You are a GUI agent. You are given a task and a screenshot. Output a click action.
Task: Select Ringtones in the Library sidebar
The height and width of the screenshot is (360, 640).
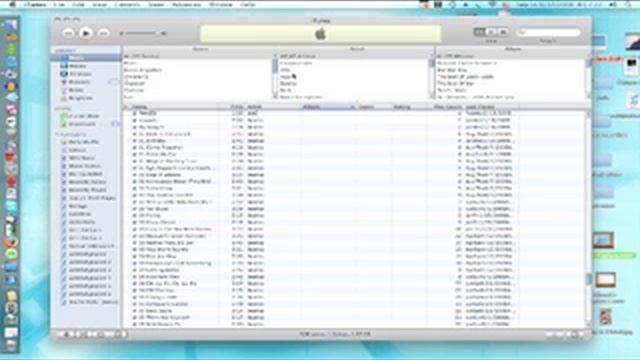(86, 98)
